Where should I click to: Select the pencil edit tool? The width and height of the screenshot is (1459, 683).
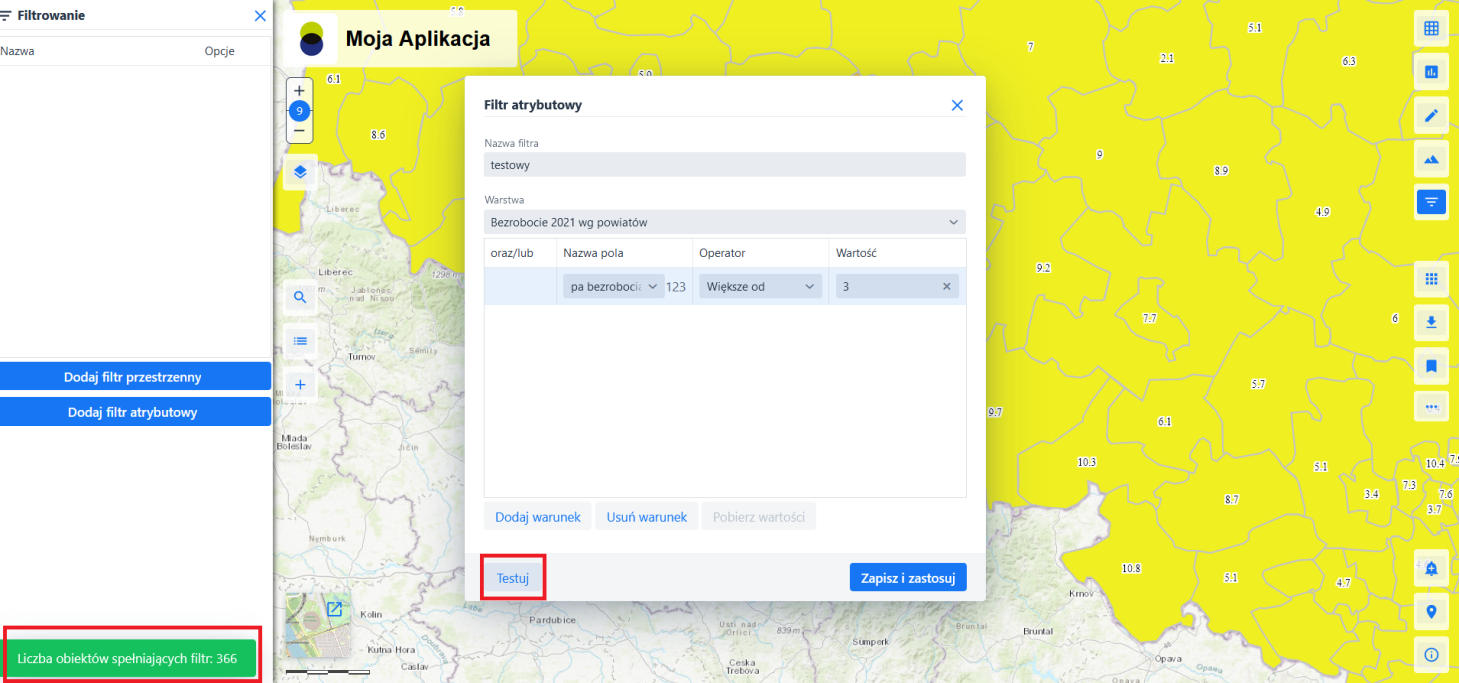tap(1431, 116)
